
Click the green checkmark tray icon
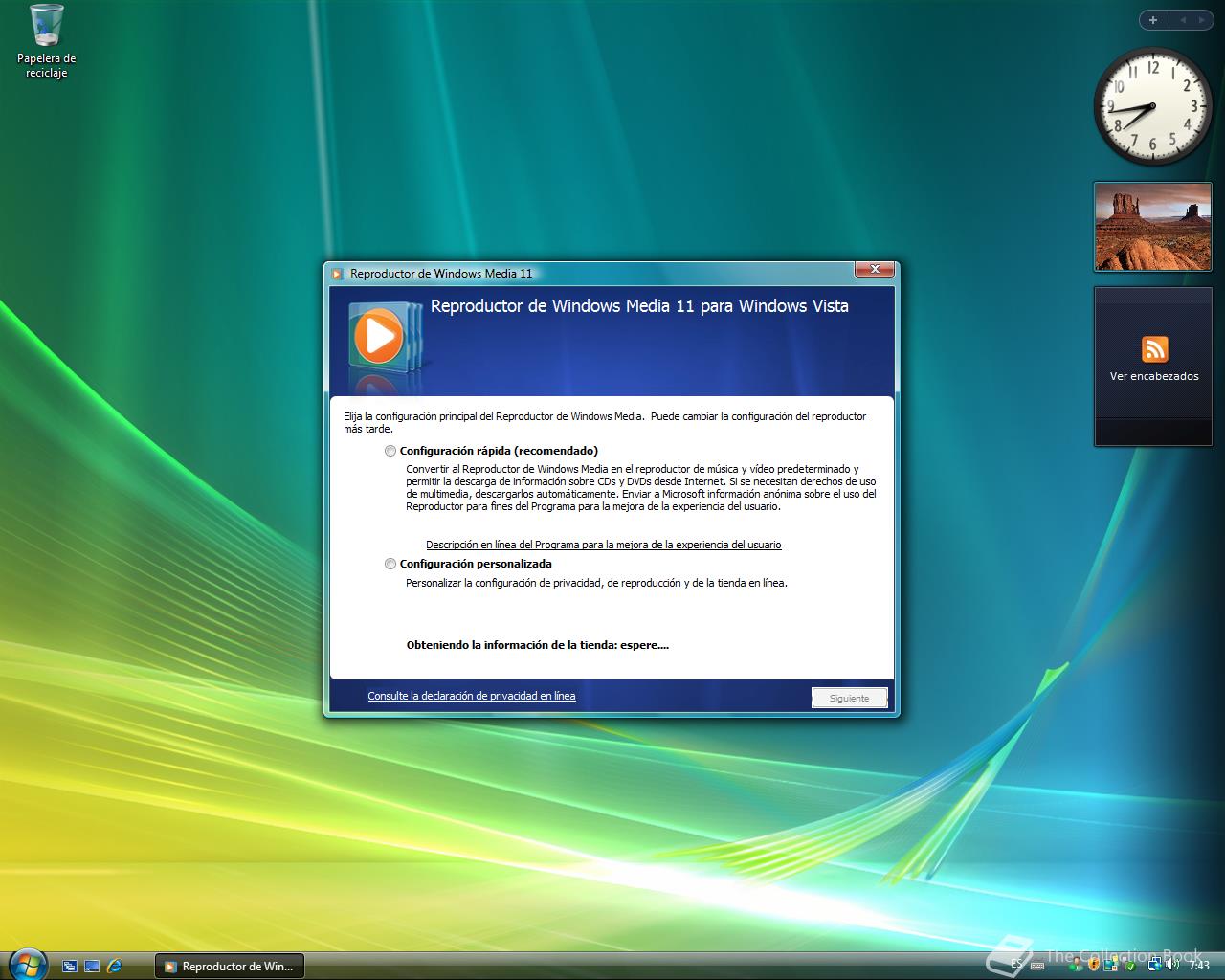pos(1130,966)
